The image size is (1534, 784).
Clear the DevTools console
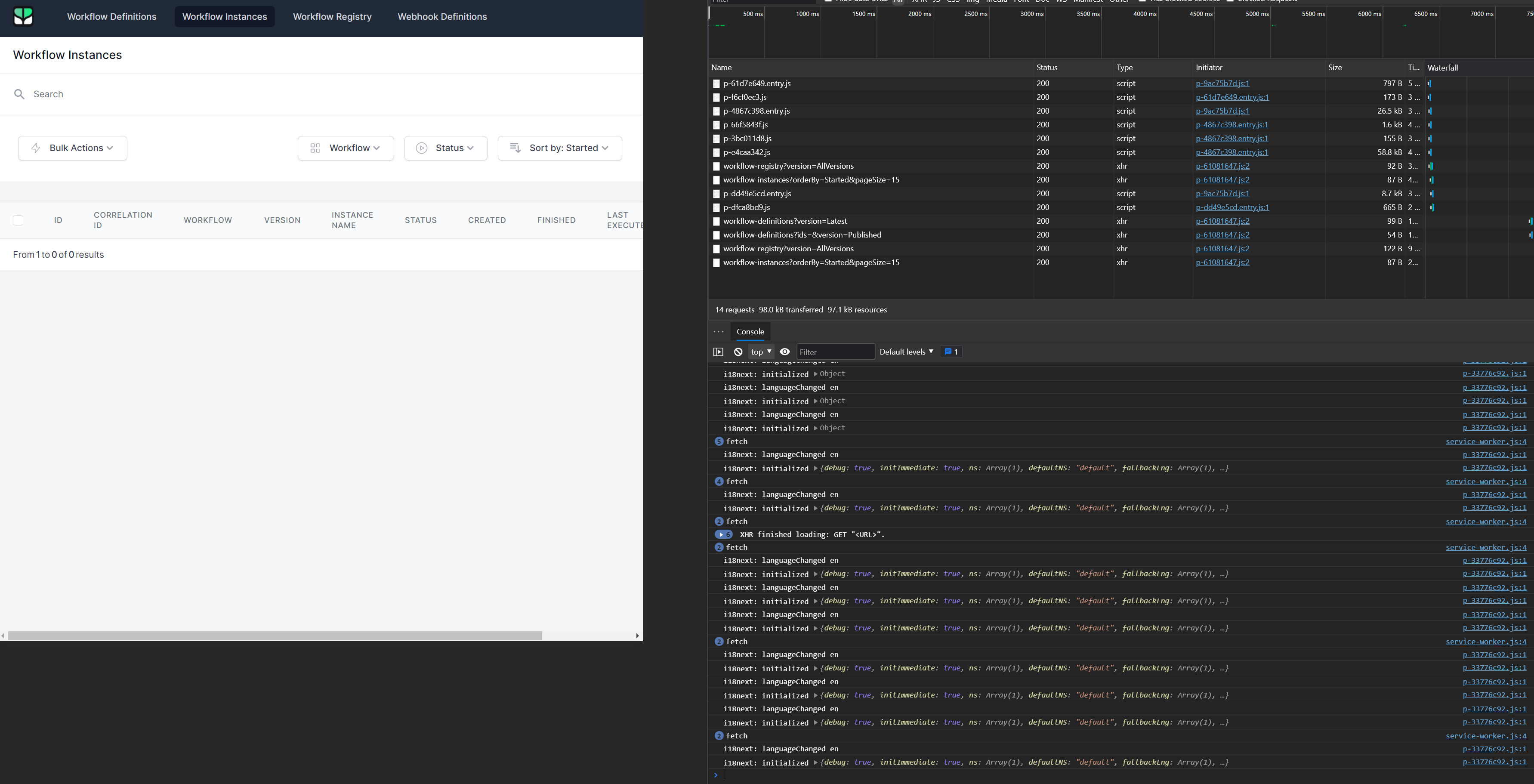[x=738, y=352]
